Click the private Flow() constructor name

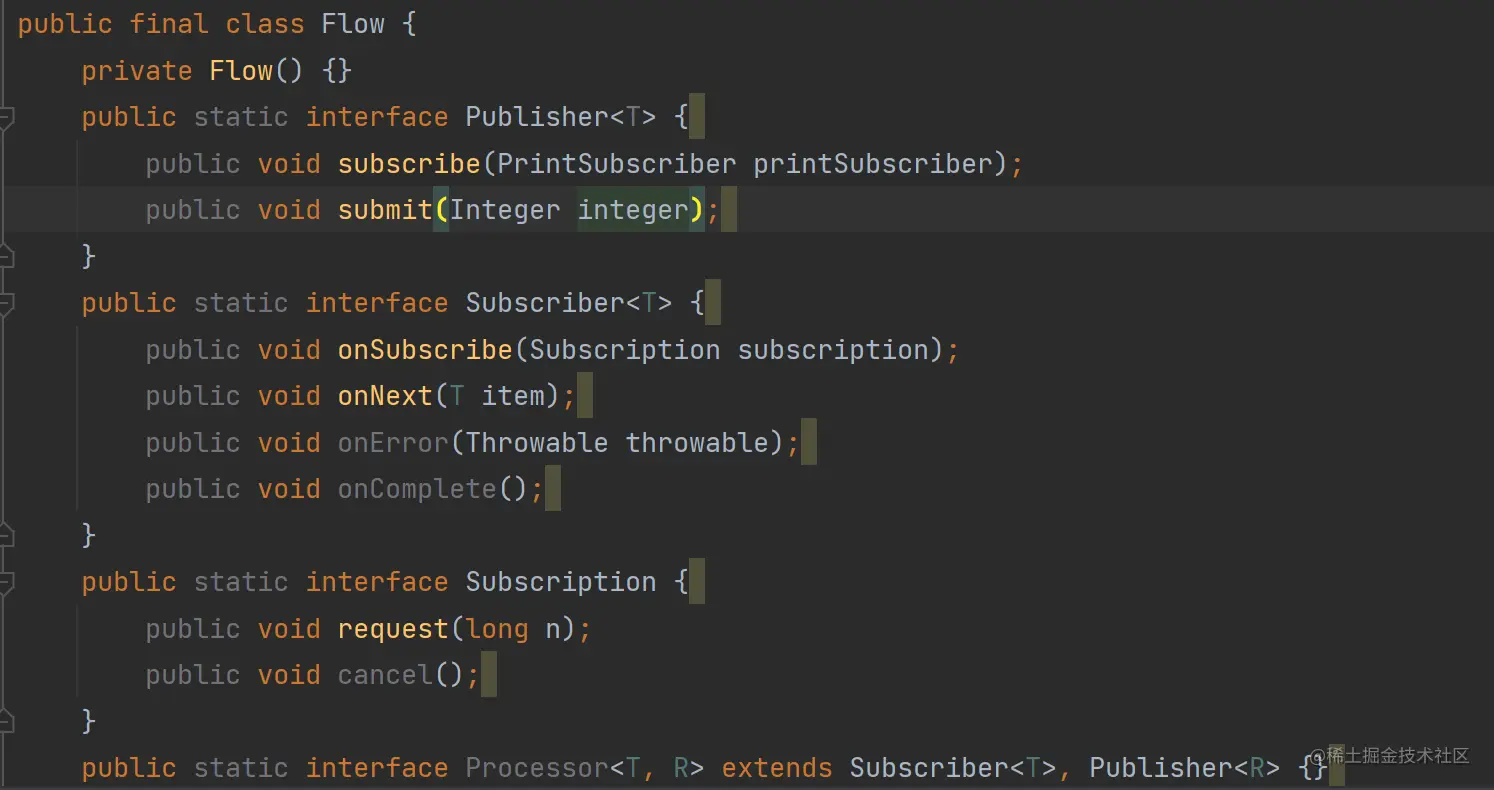pos(241,71)
